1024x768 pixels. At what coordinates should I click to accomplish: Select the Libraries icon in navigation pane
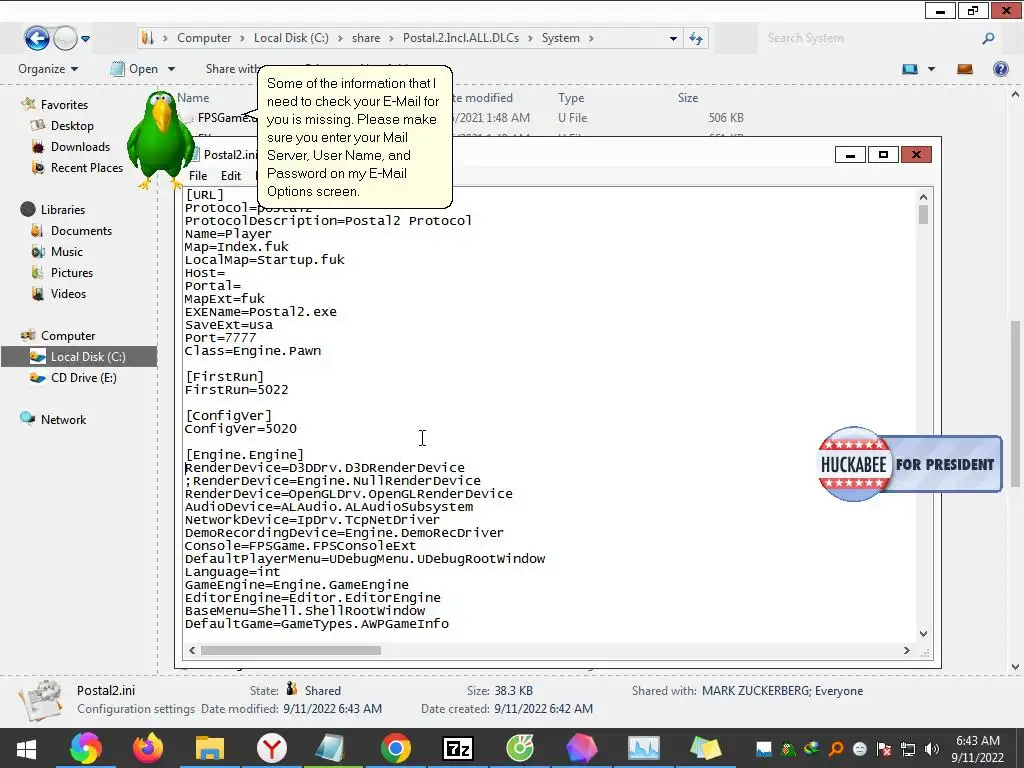pyautogui.click(x=28, y=209)
